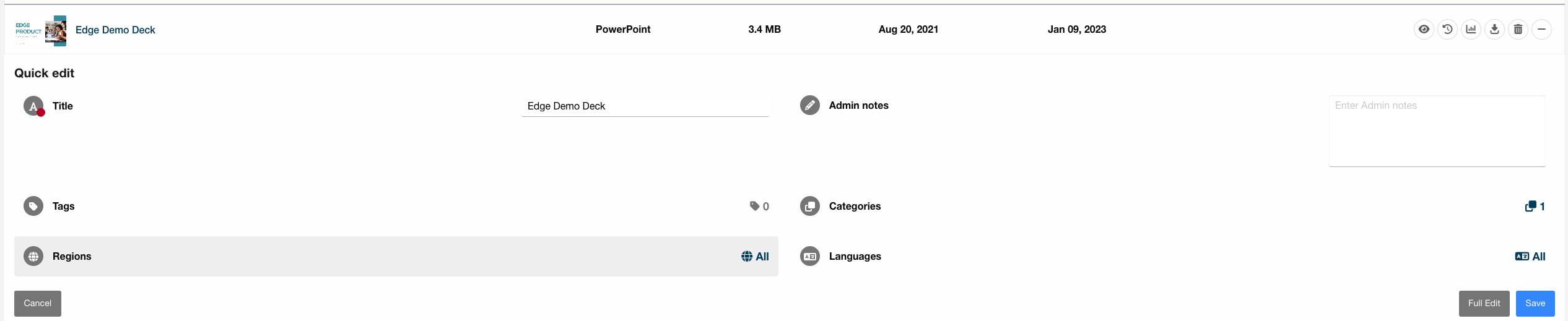The width and height of the screenshot is (1568, 321).
Task: Collapse quick edit with minus icon
Action: (1541, 29)
